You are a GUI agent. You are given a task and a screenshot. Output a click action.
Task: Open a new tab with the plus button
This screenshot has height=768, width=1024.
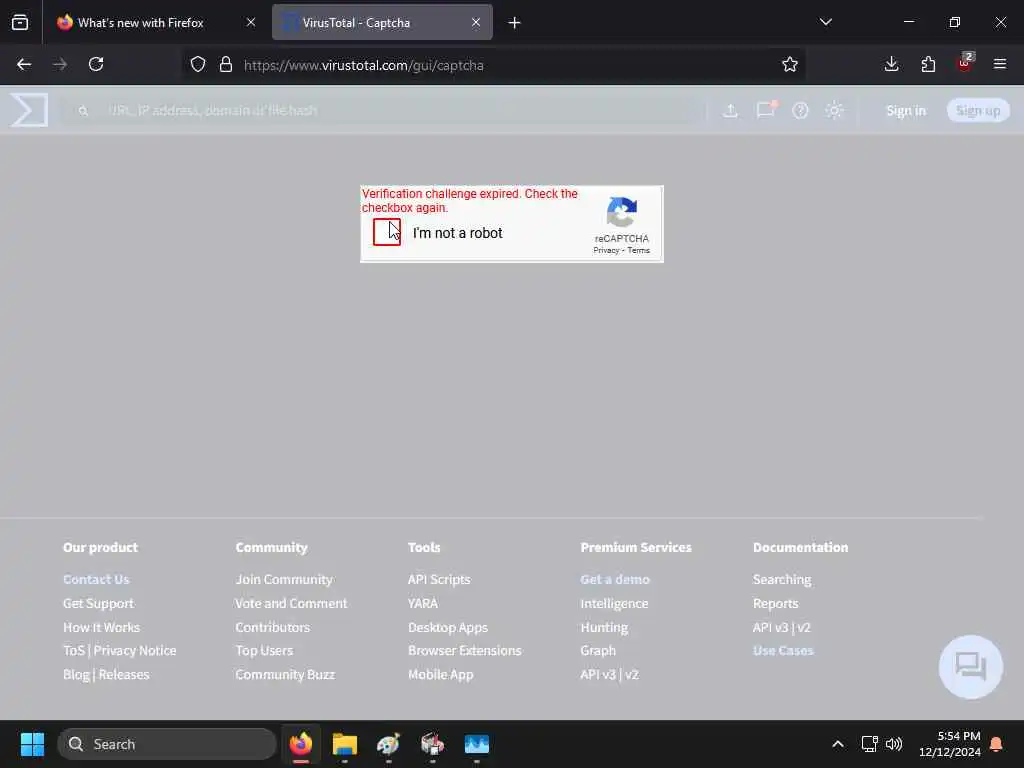point(515,23)
